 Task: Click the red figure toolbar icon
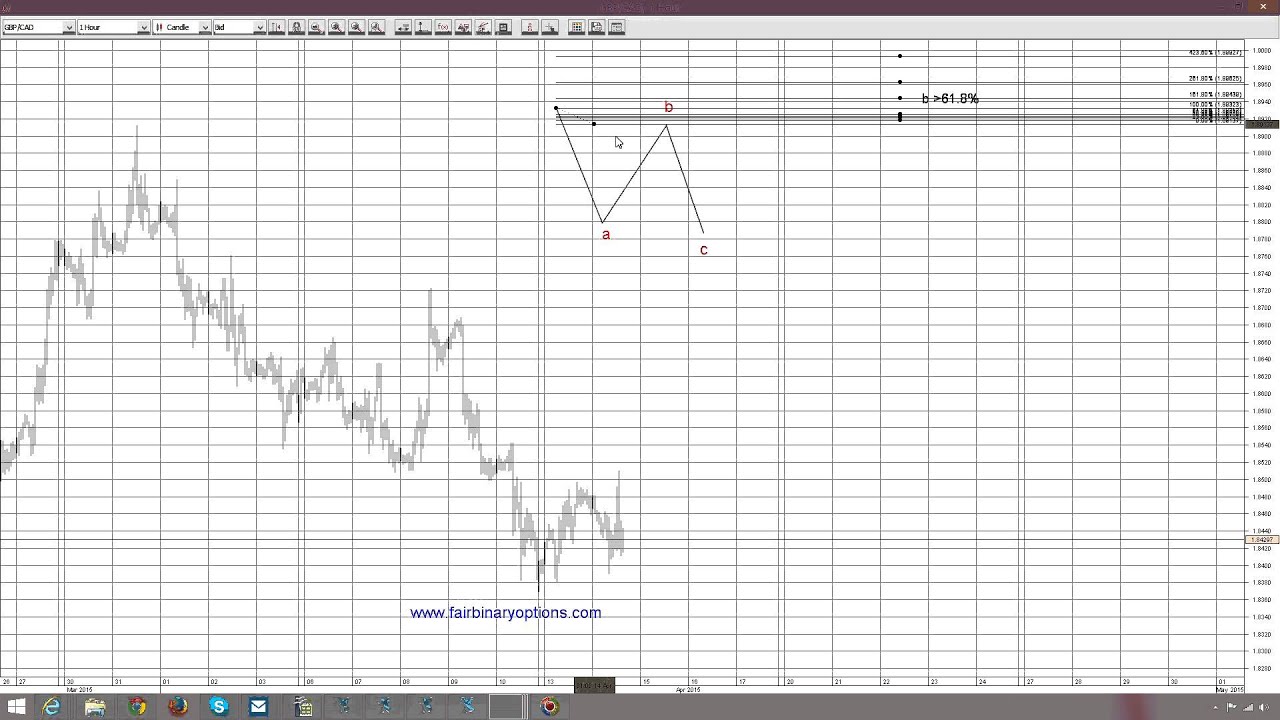530,27
